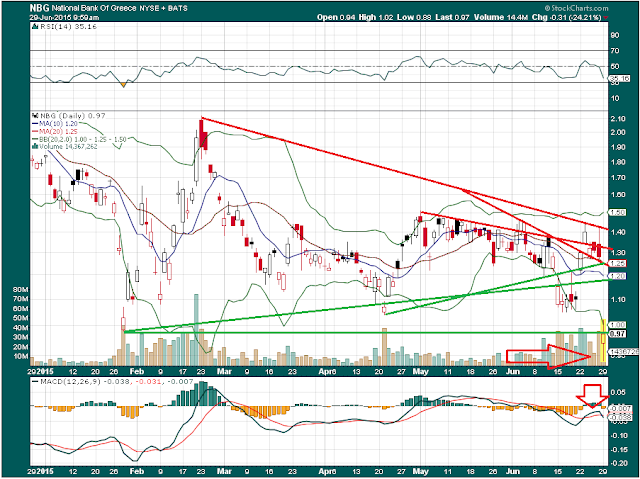Click the 35.16 RSI value tag

click(x=617, y=78)
